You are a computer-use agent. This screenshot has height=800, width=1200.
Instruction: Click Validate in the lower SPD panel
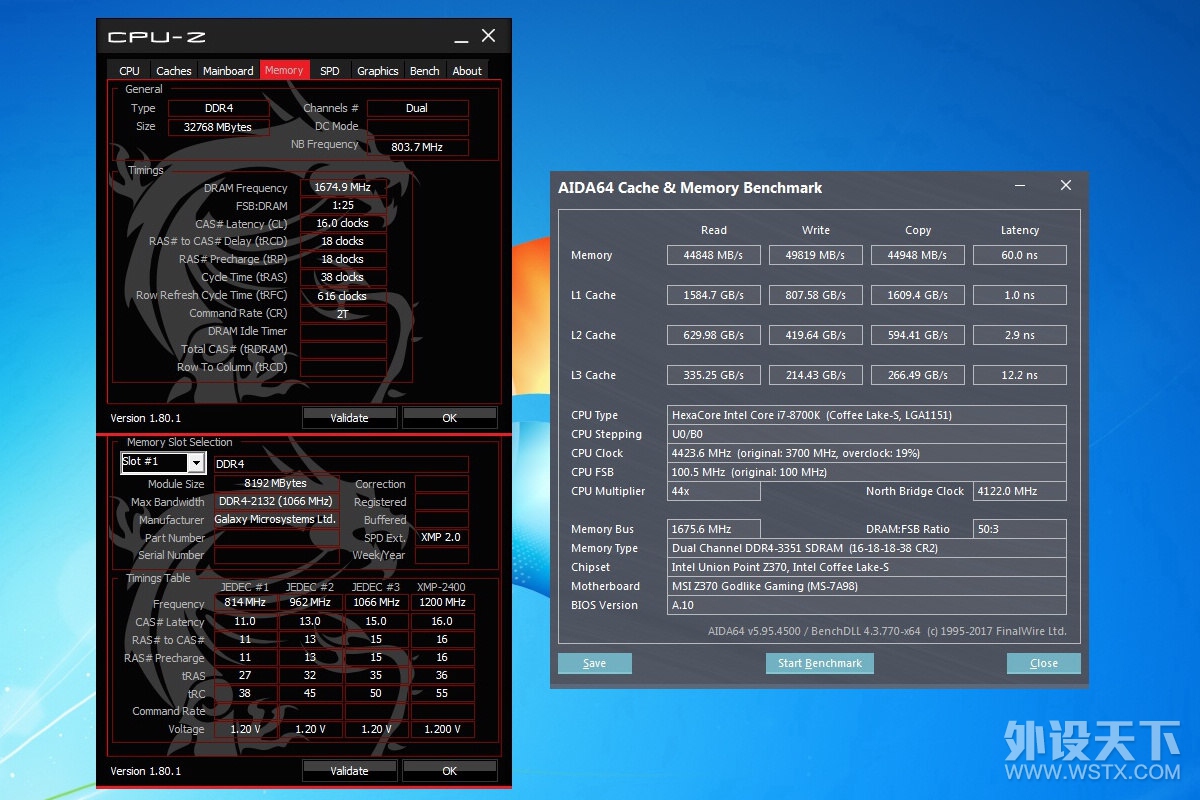click(x=349, y=771)
